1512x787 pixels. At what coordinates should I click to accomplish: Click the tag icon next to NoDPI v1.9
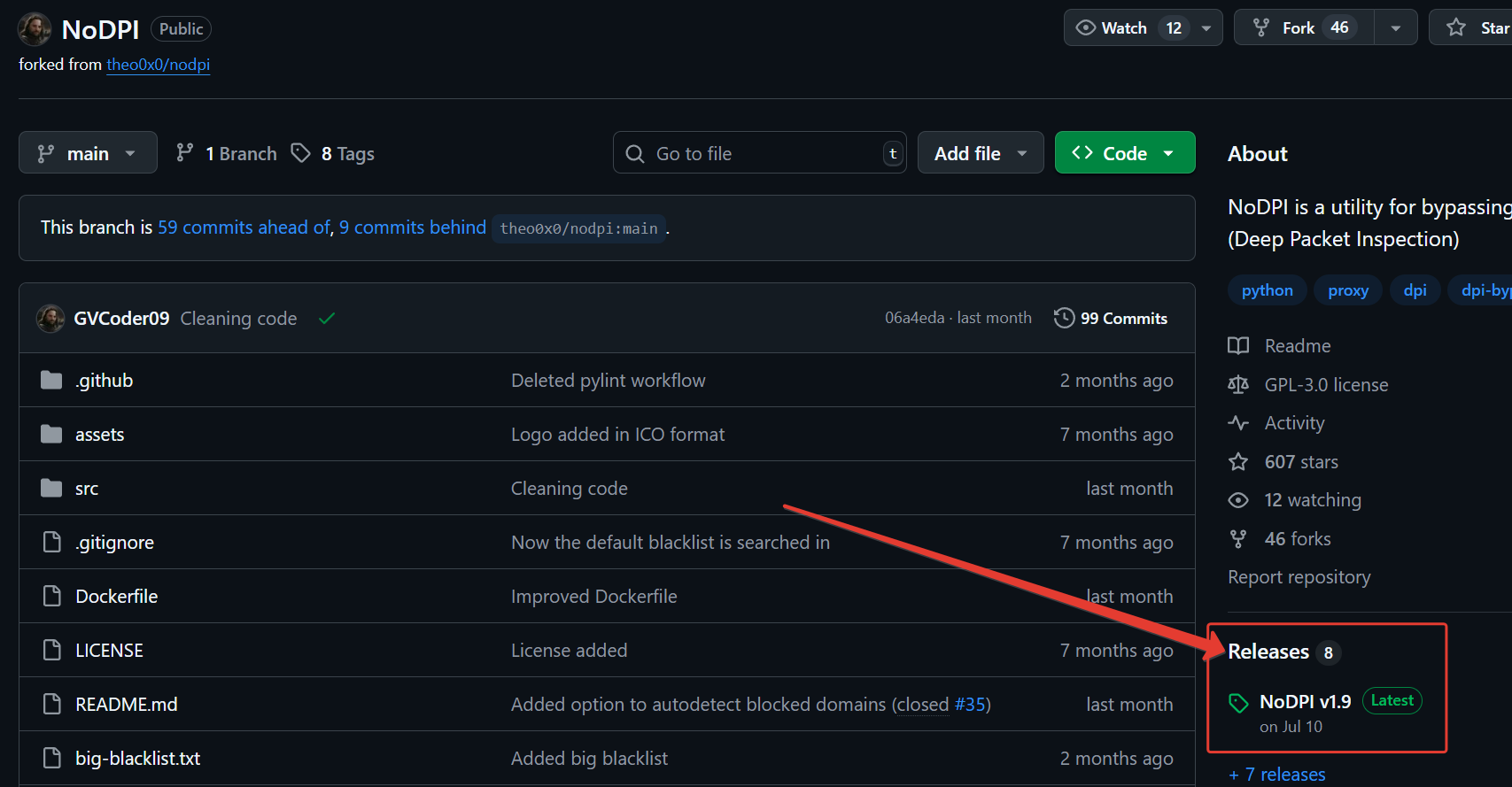tap(1238, 703)
